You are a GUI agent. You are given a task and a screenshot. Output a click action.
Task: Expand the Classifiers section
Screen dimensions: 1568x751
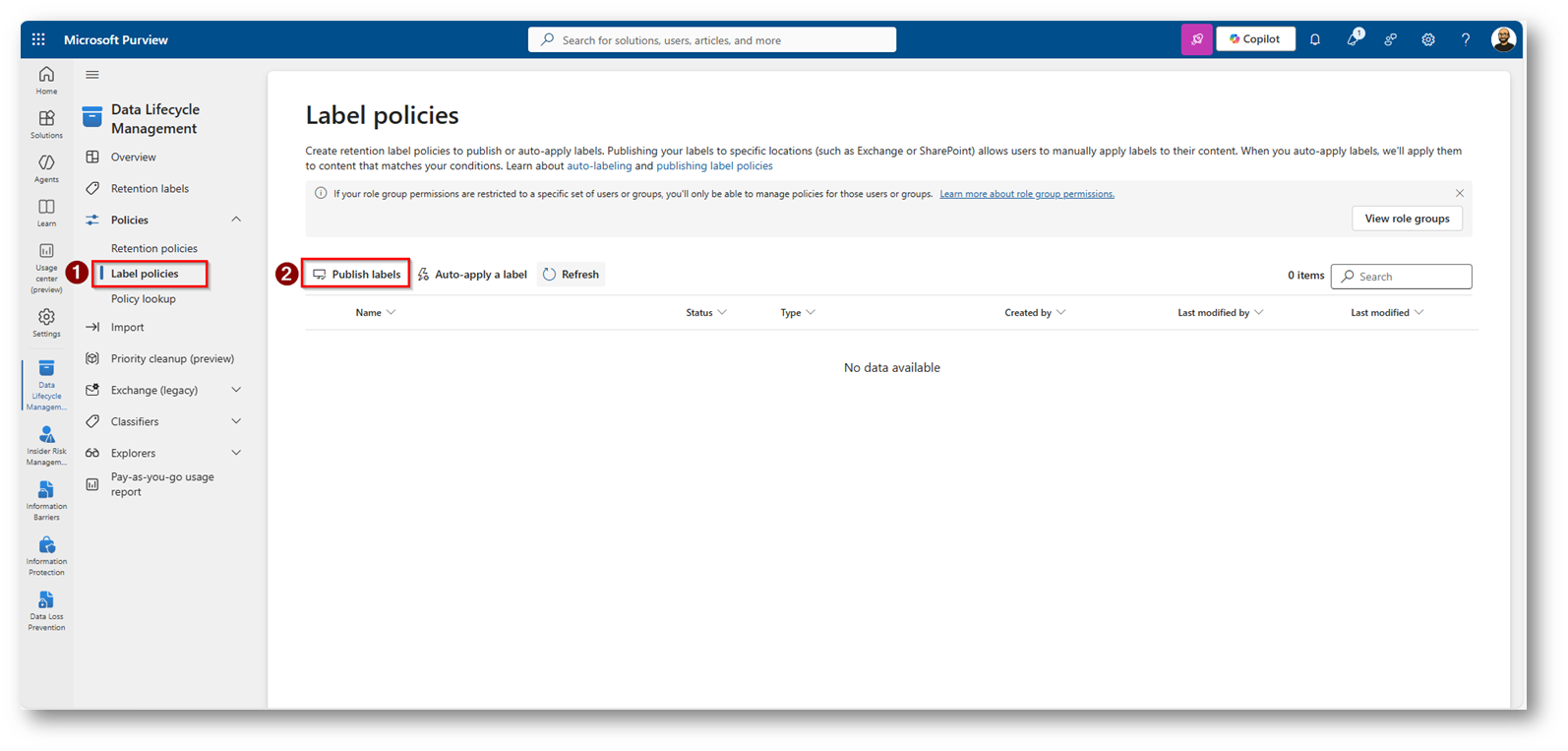click(236, 421)
